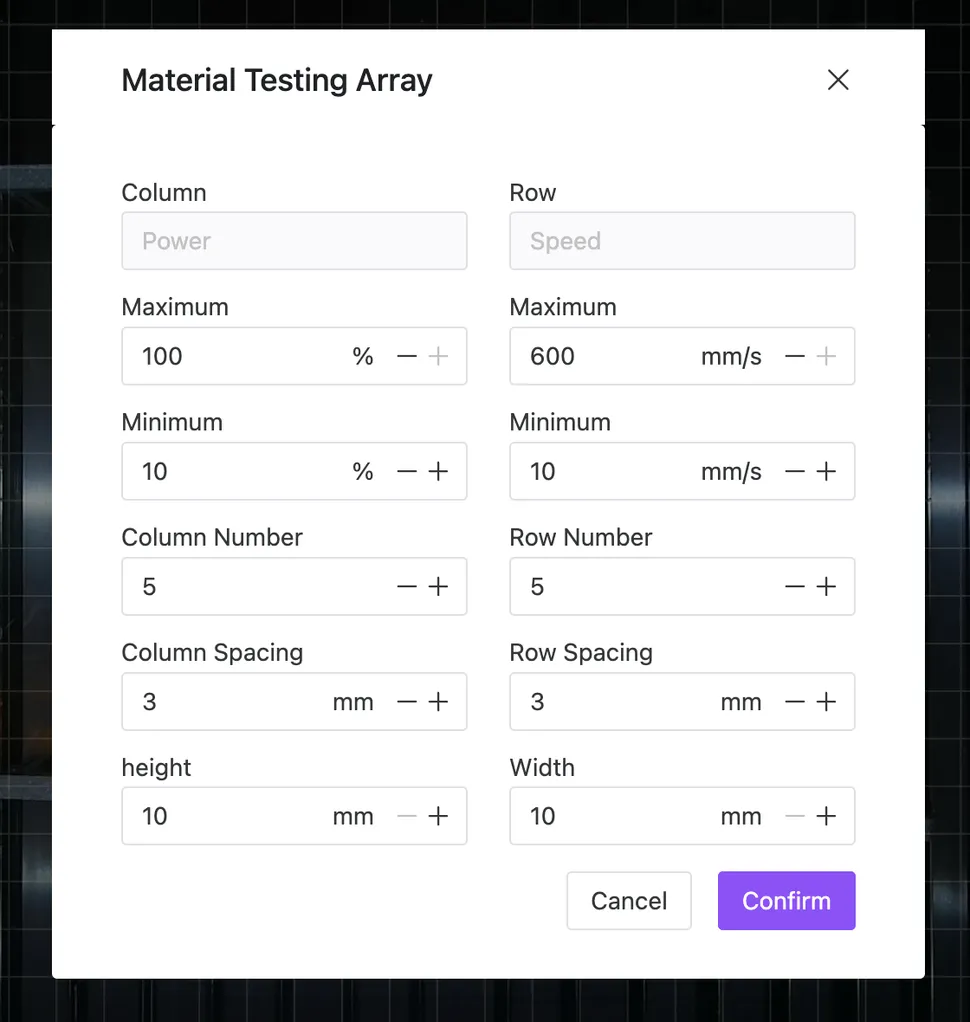The image size is (970, 1022).
Task: Increase the Column Spacing
Action: (438, 702)
